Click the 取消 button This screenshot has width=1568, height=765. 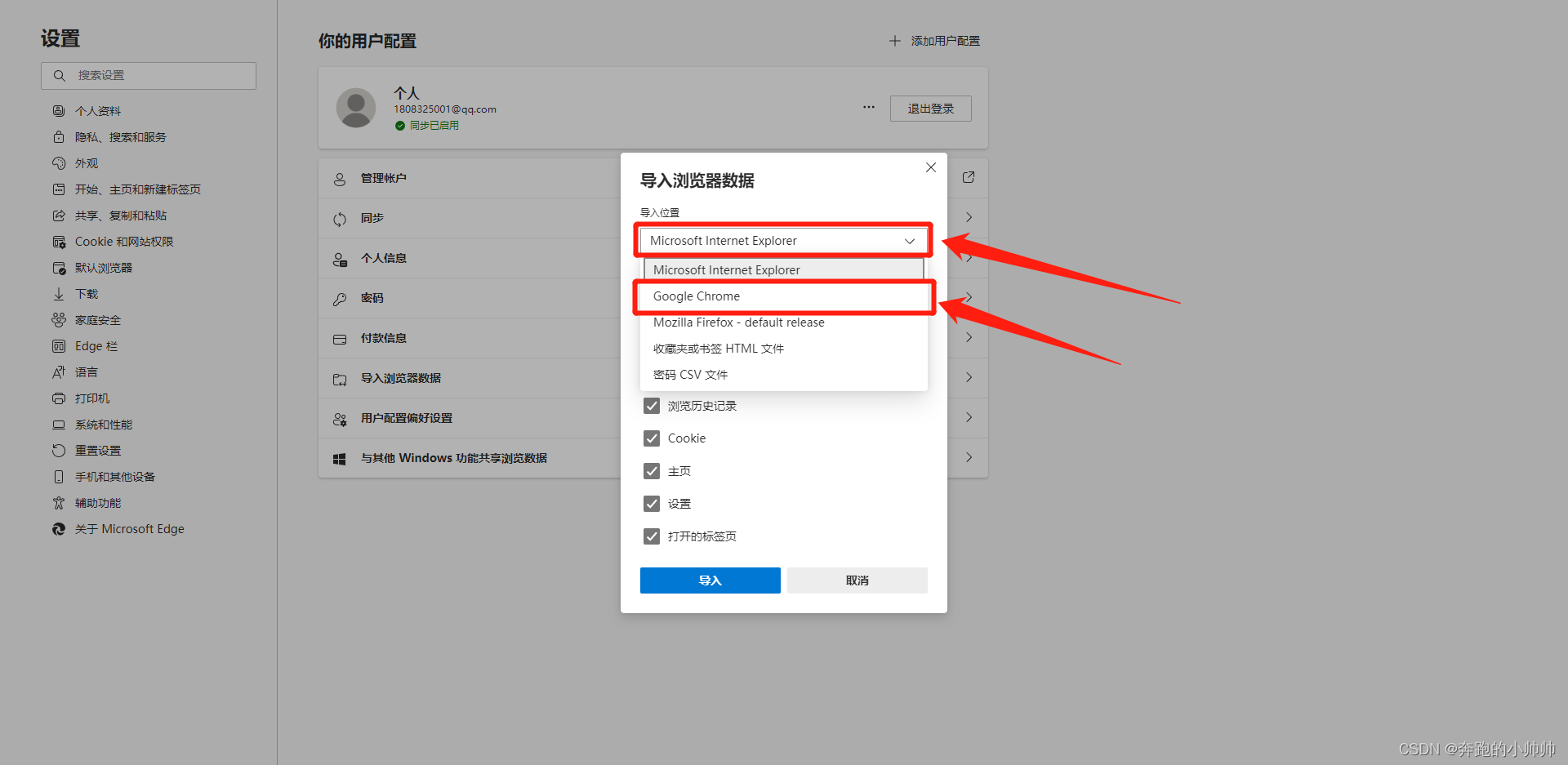coord(857,580)
